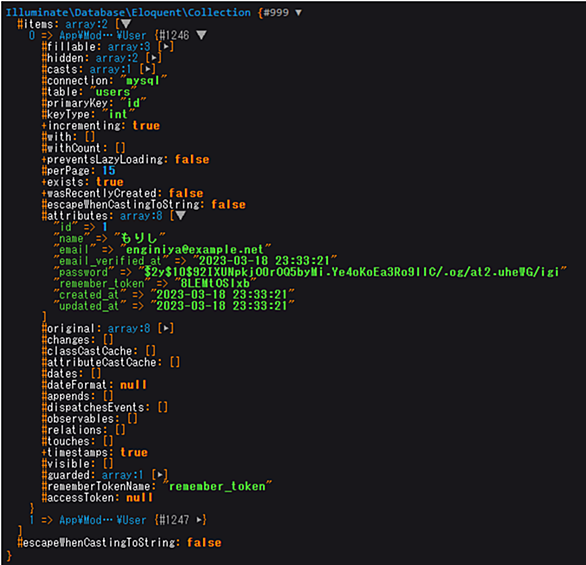Click the #attributeCastCache empty array
This screenshot has width=586, height=565.
pyautogui.click(x=175, y=362)
